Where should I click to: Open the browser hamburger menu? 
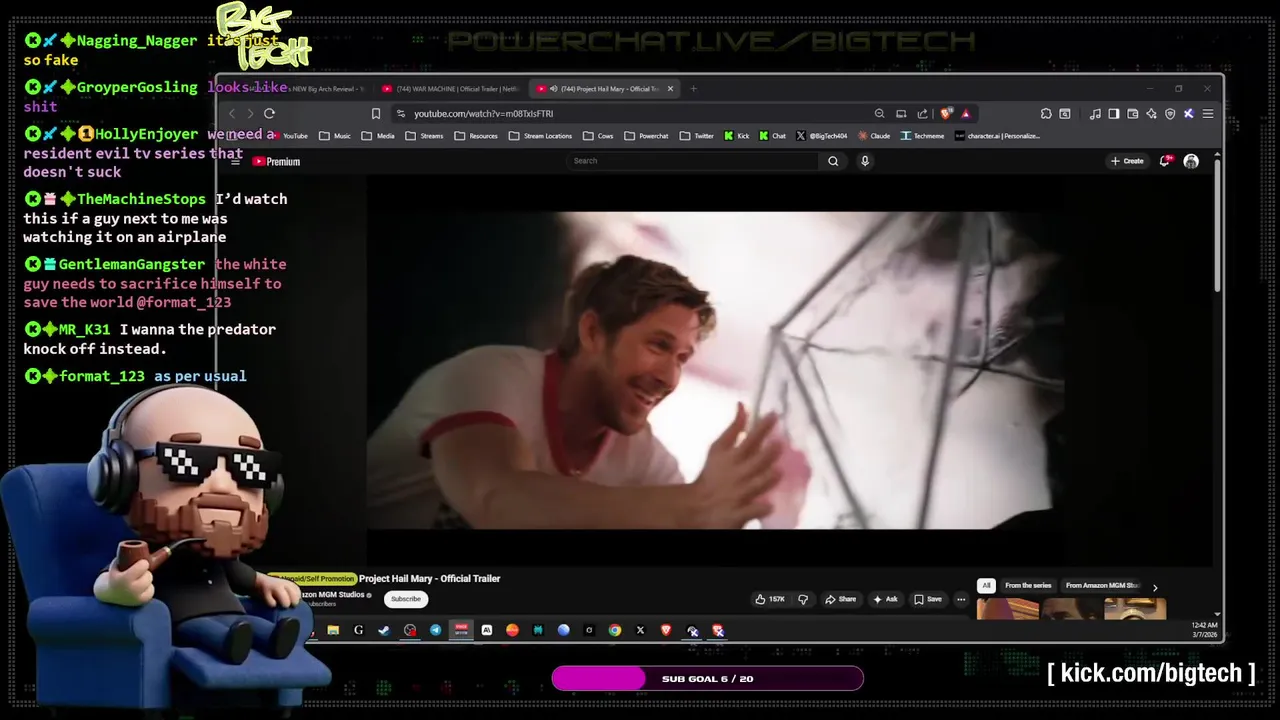1208,113
